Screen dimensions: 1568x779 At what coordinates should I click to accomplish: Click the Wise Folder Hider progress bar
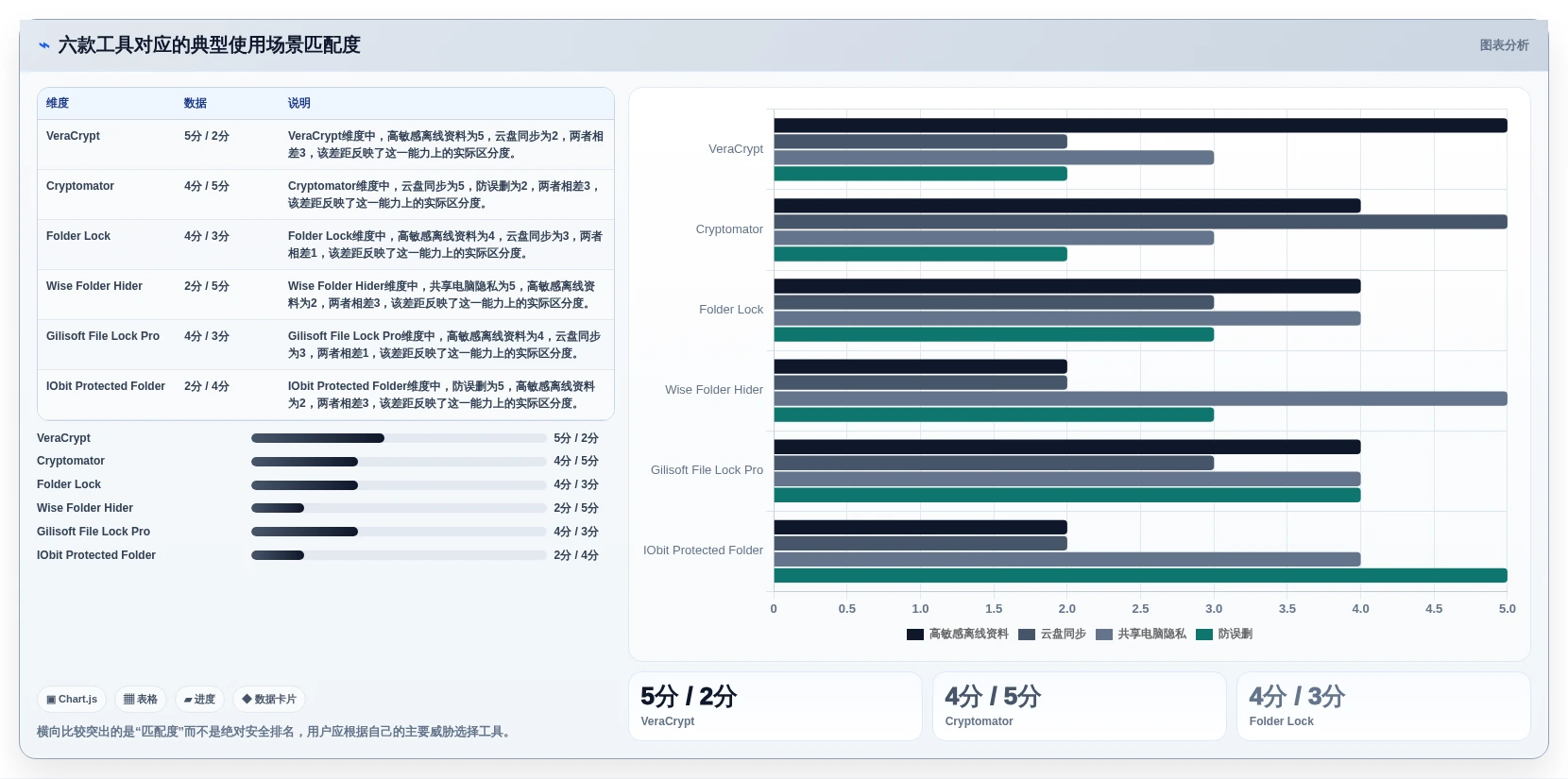coord(399,508)
